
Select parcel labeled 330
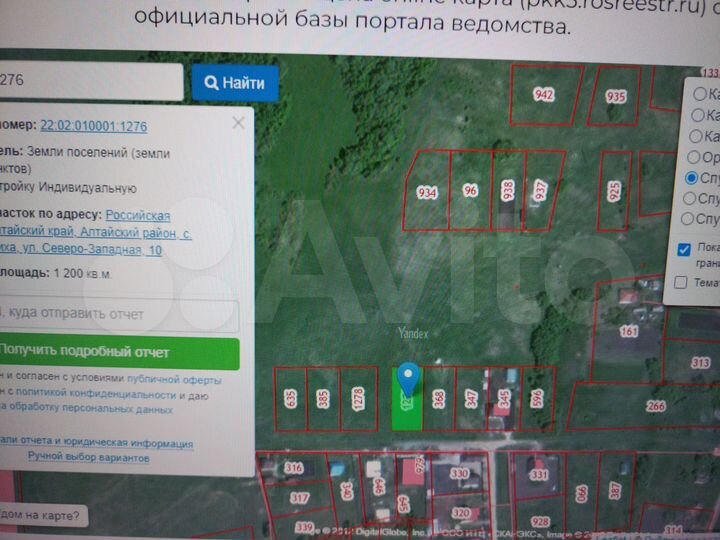pyautogui.click(x=459, y=473)
